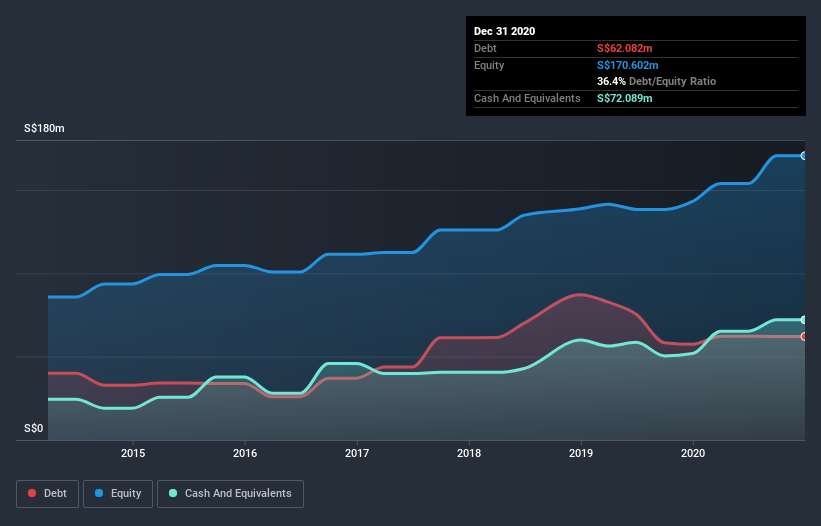Toggle the Equity legend button
The image size is (821, 526).
click(118, 494)
